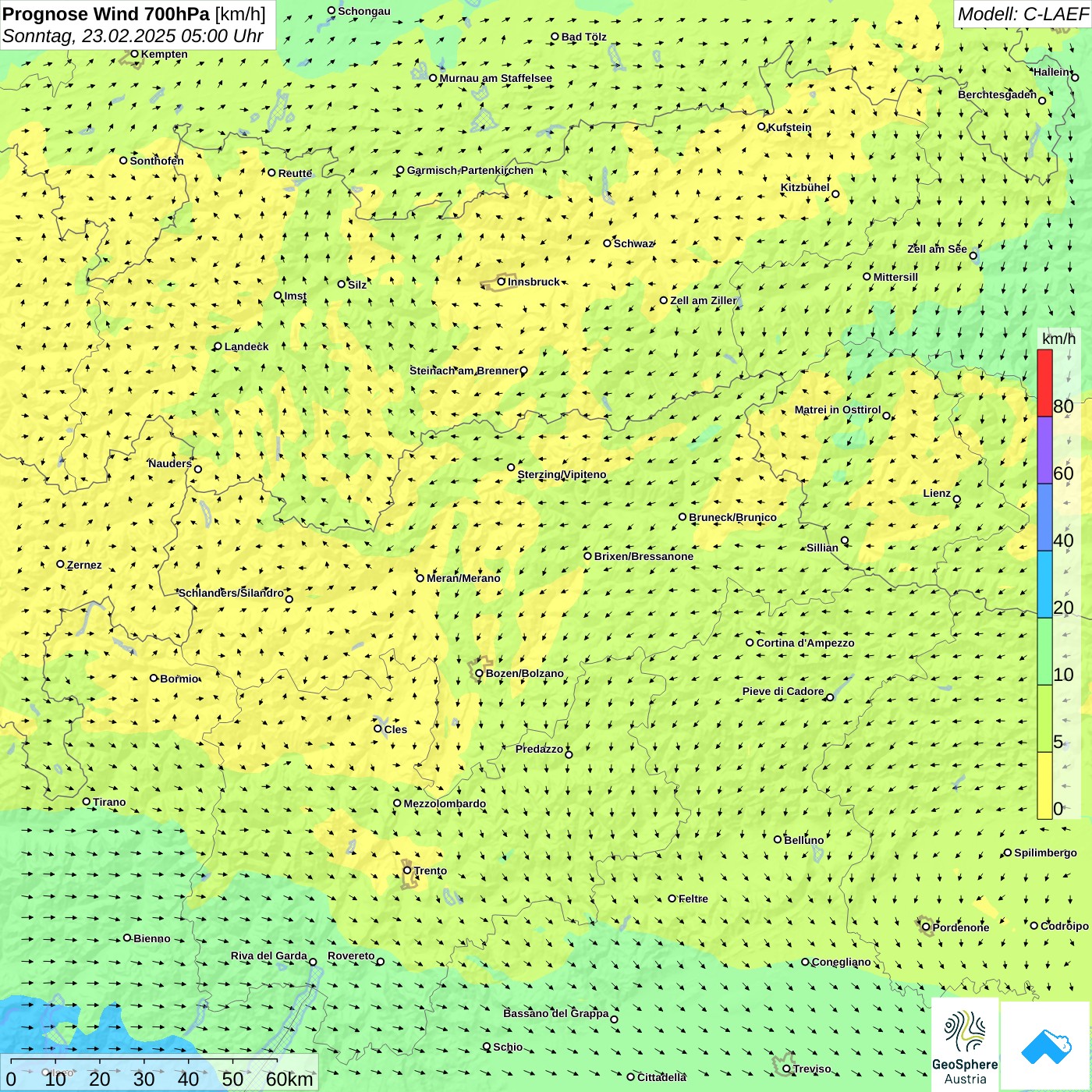Click the yellow 0 km/h legend color
The height and width of the screenshot is (1092, 1092).
[1044, 785]
